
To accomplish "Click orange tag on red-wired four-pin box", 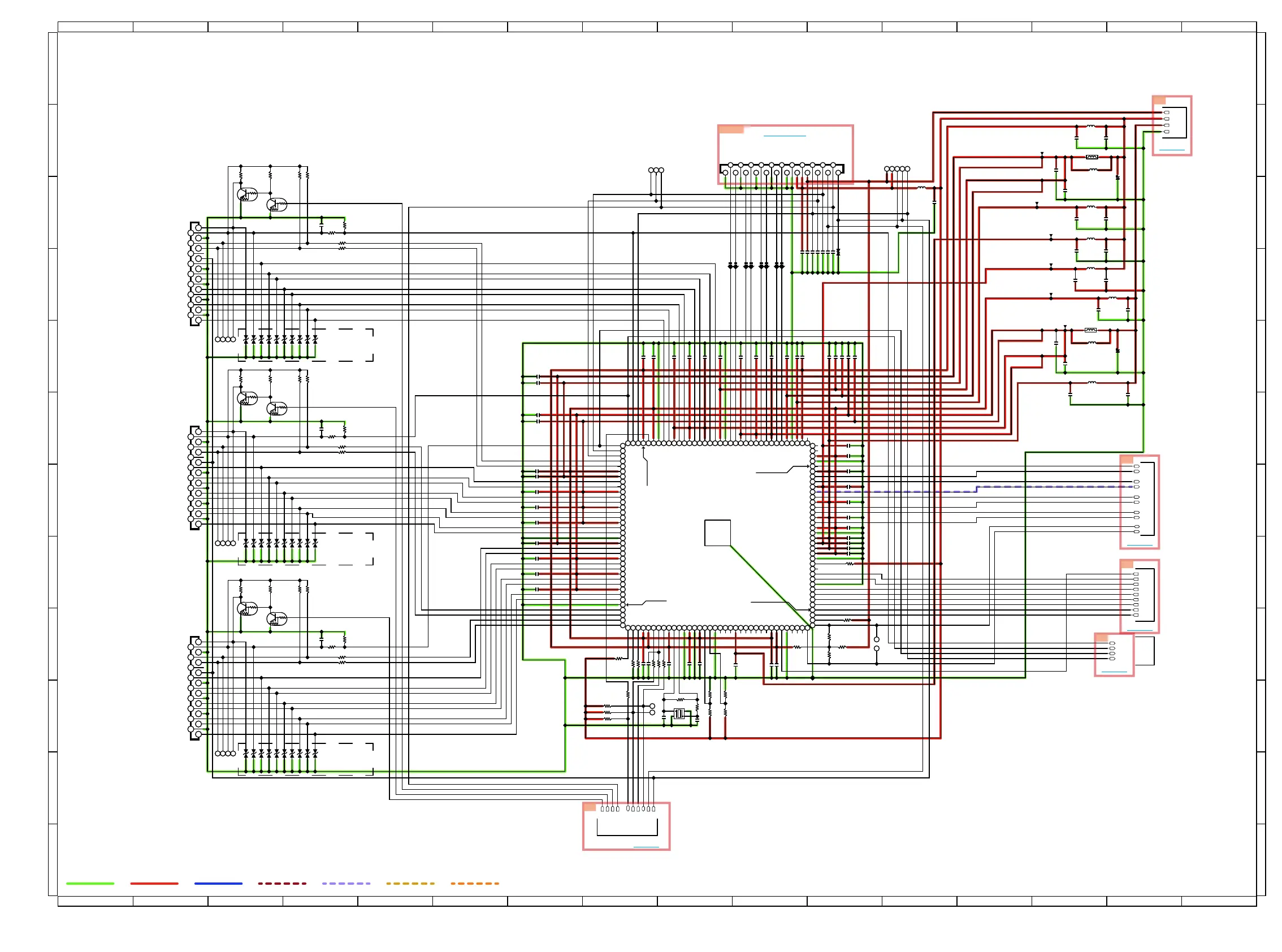I will pos(1159,100).
